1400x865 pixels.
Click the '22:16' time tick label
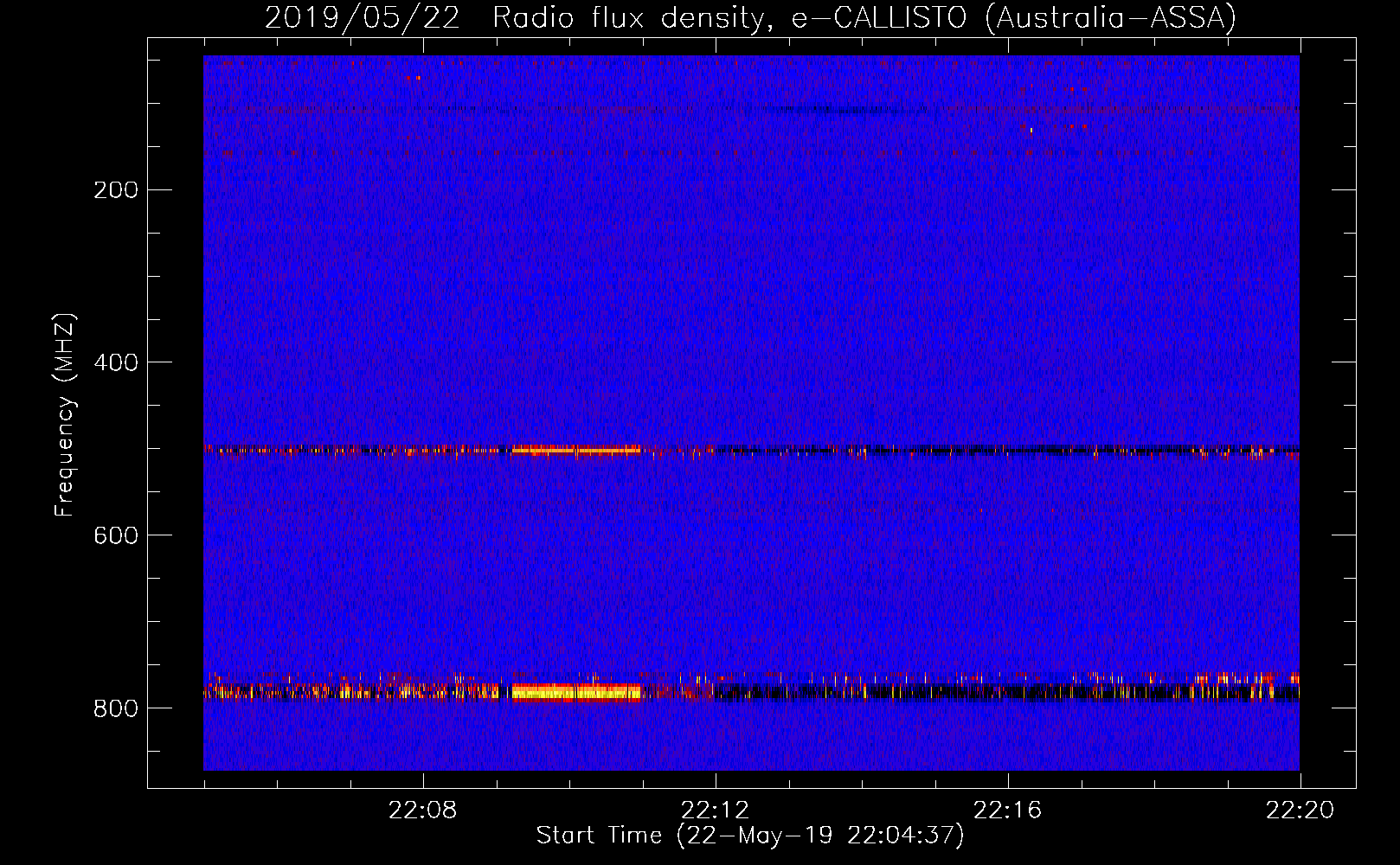1008,811
